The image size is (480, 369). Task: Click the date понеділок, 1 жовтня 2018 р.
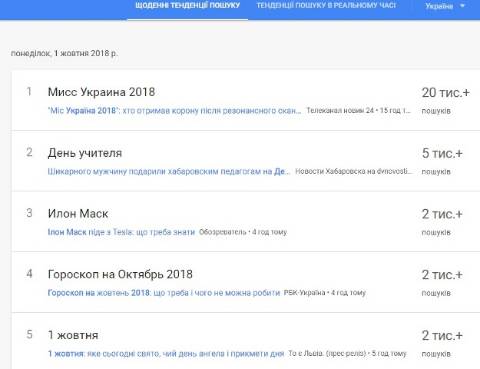coord(64,53)
